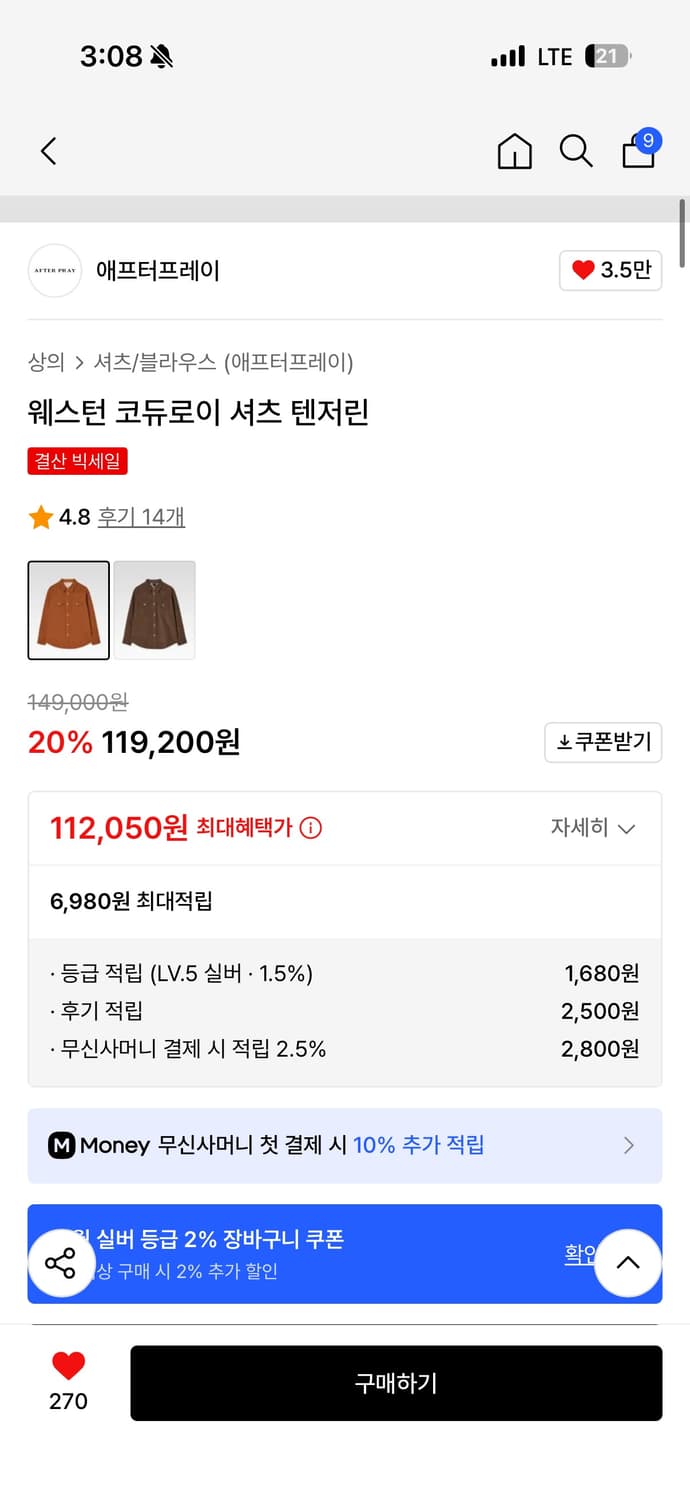Tap the M Money logo icon
Screen dimensions: 690x1500
pos(62,1145)
